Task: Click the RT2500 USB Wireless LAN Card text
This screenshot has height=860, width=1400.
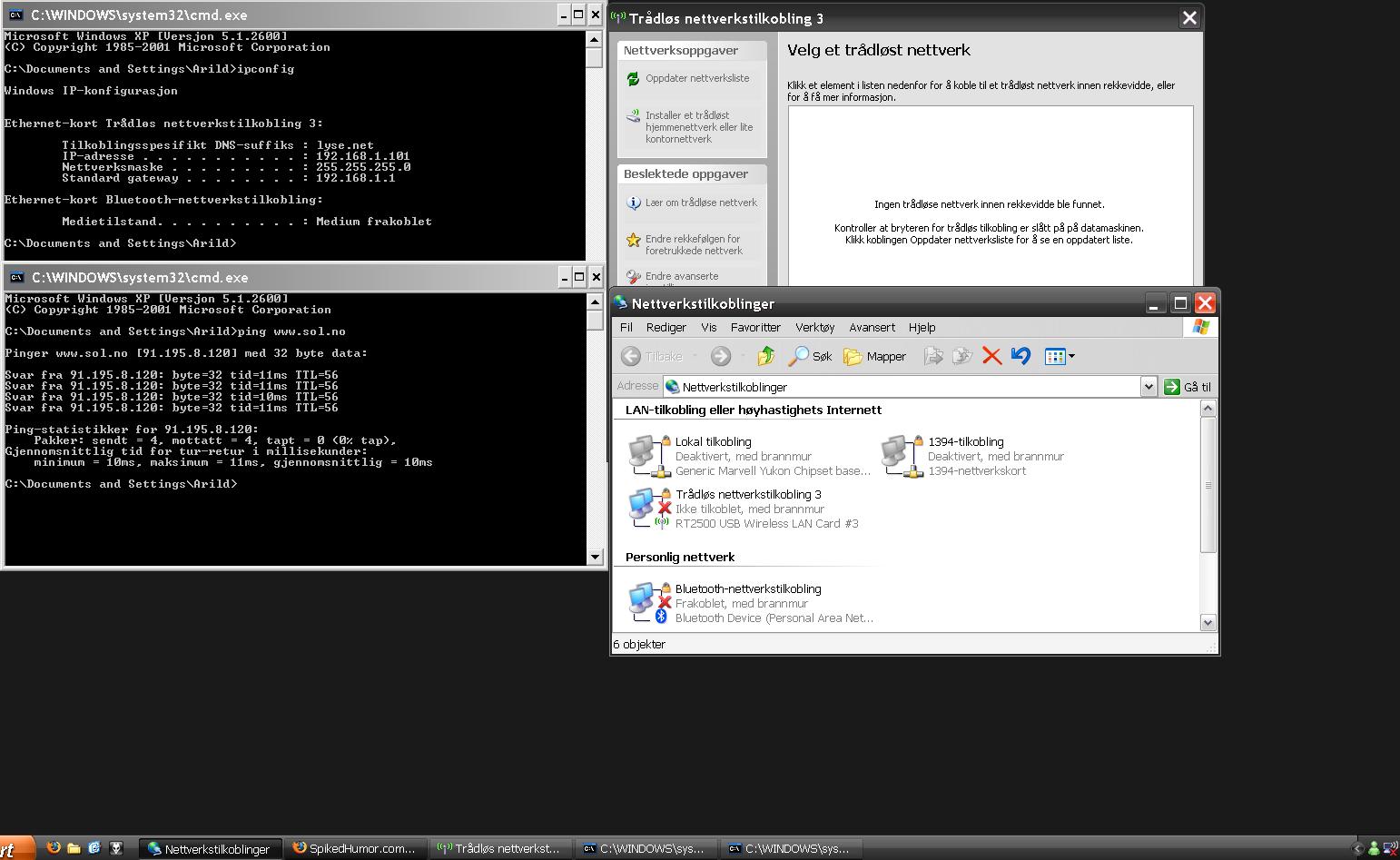Action: coord(767,523)
